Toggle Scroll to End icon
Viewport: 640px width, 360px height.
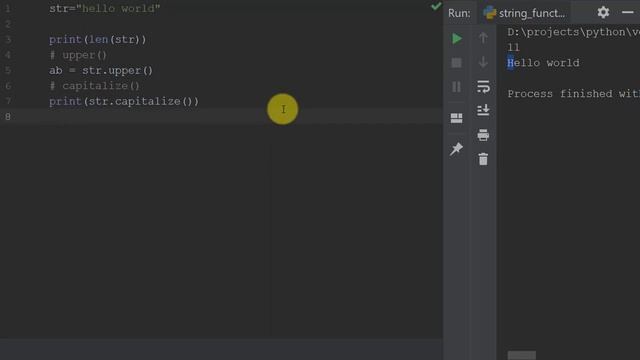point(483,110)
